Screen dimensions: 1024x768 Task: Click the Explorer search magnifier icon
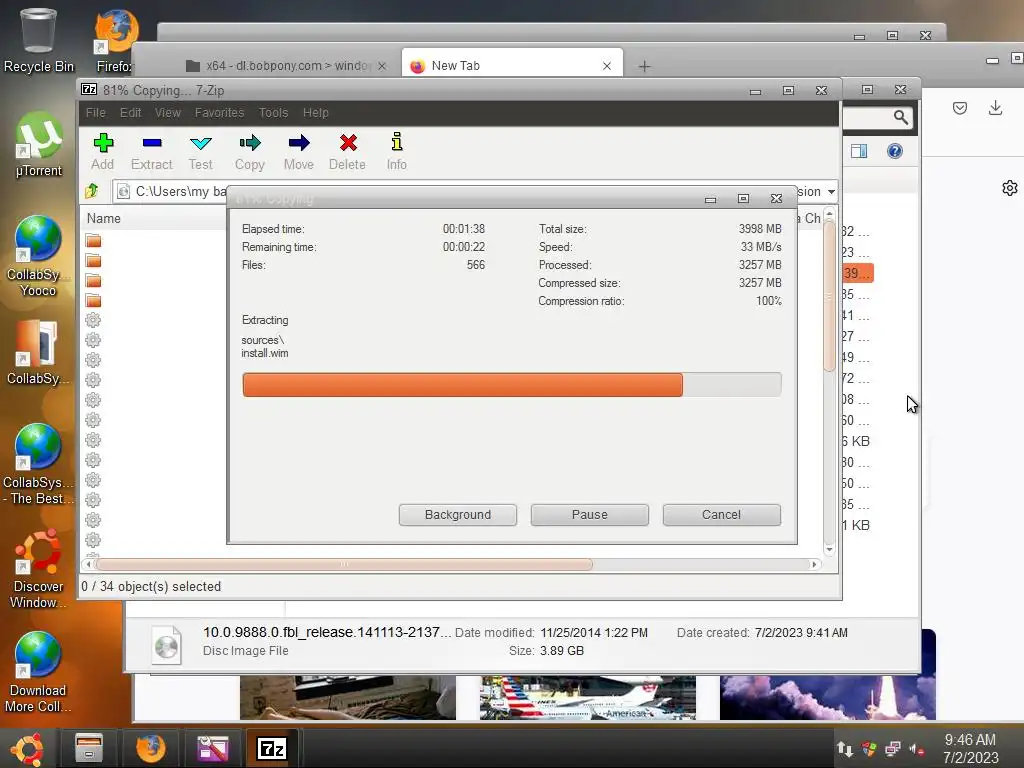(901, 117)
